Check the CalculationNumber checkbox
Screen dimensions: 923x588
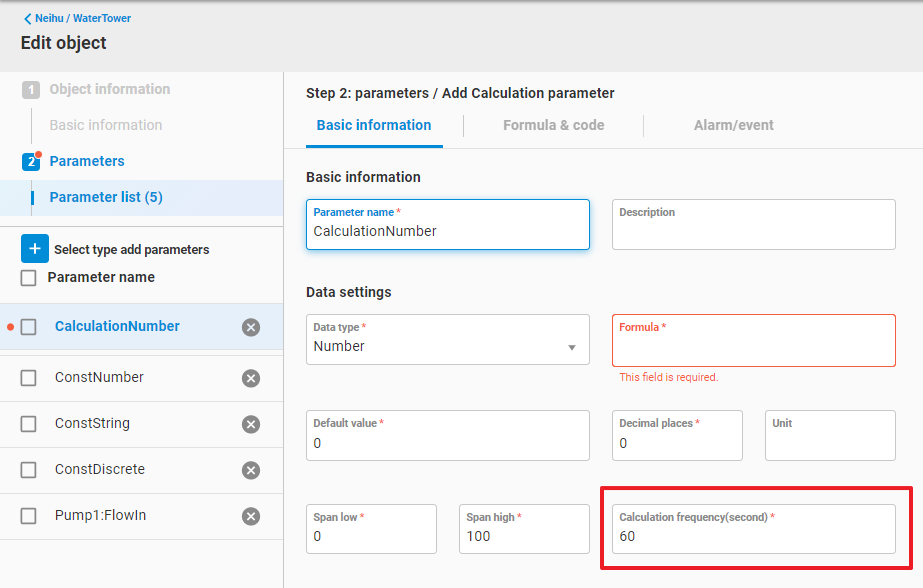[x=29, y=327]
